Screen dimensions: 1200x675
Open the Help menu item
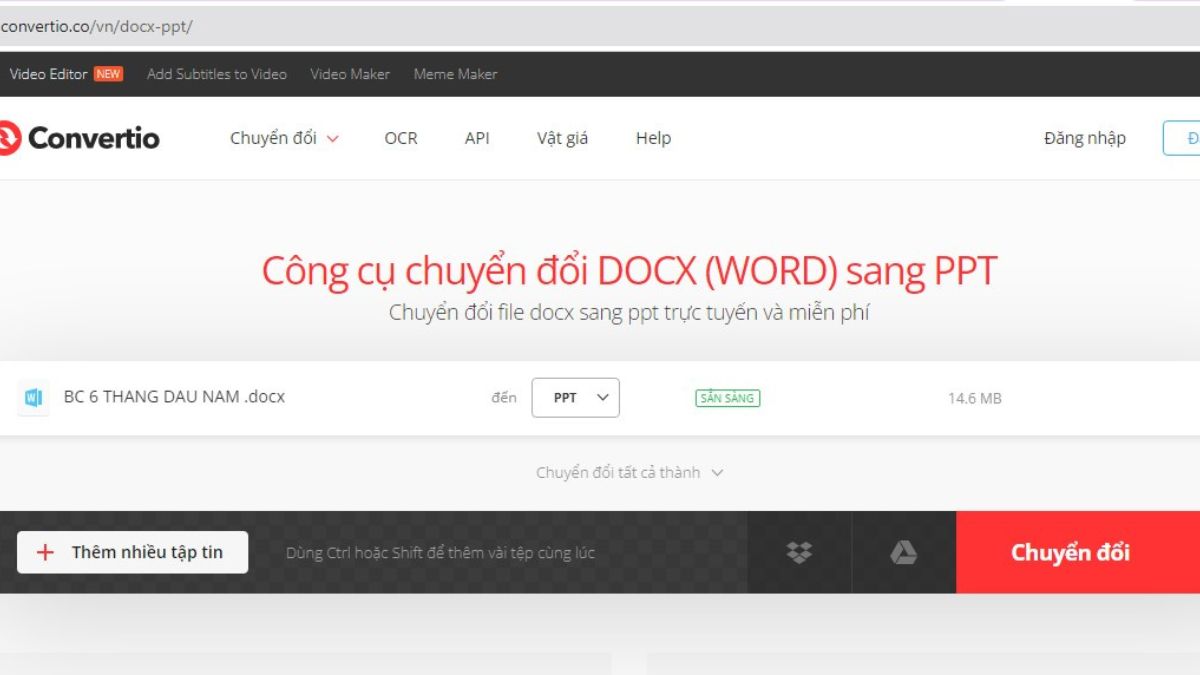point(653,138)
